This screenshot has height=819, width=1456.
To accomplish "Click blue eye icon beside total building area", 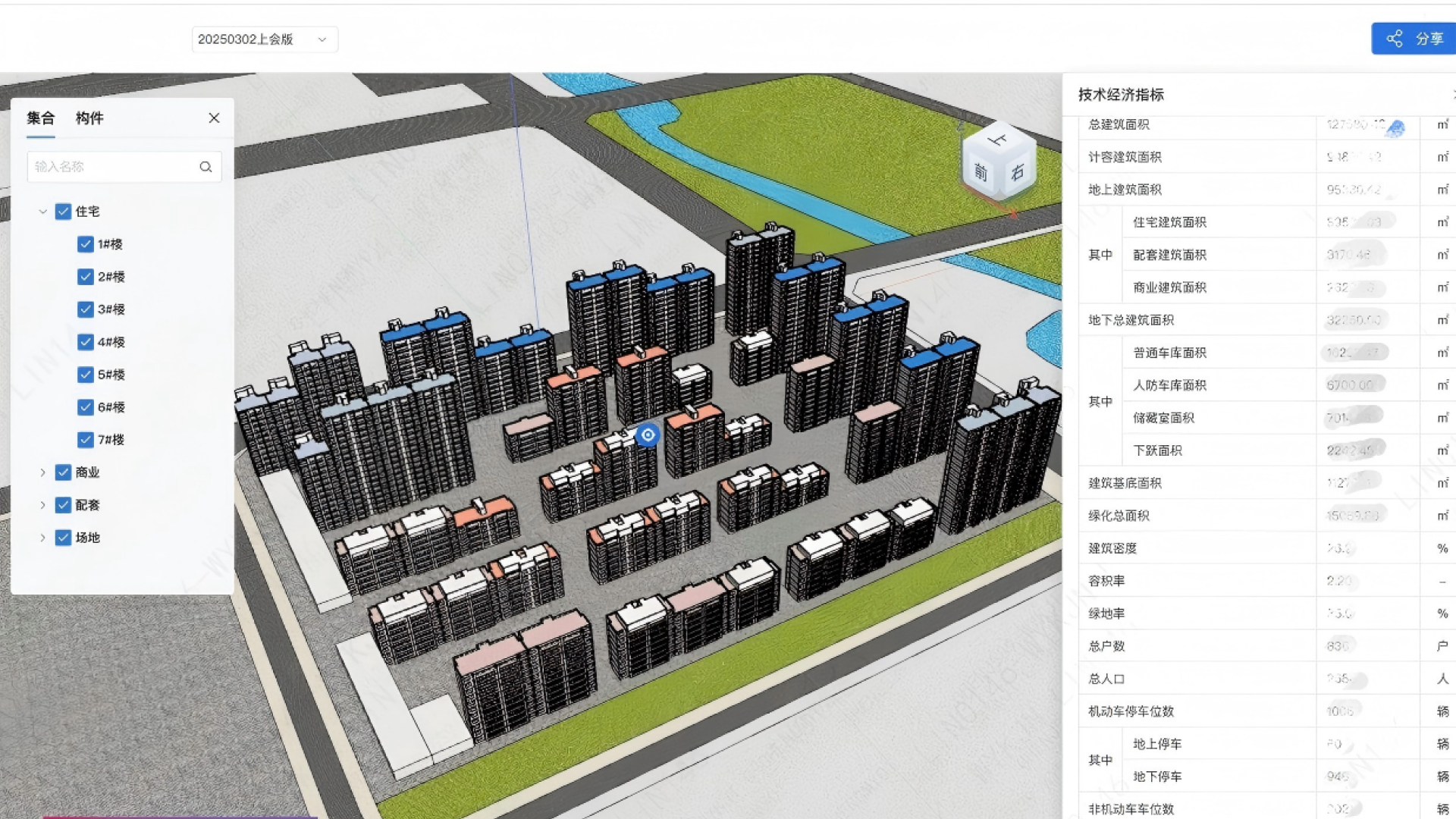I will pyautogui.click(x=1395, y=128).
